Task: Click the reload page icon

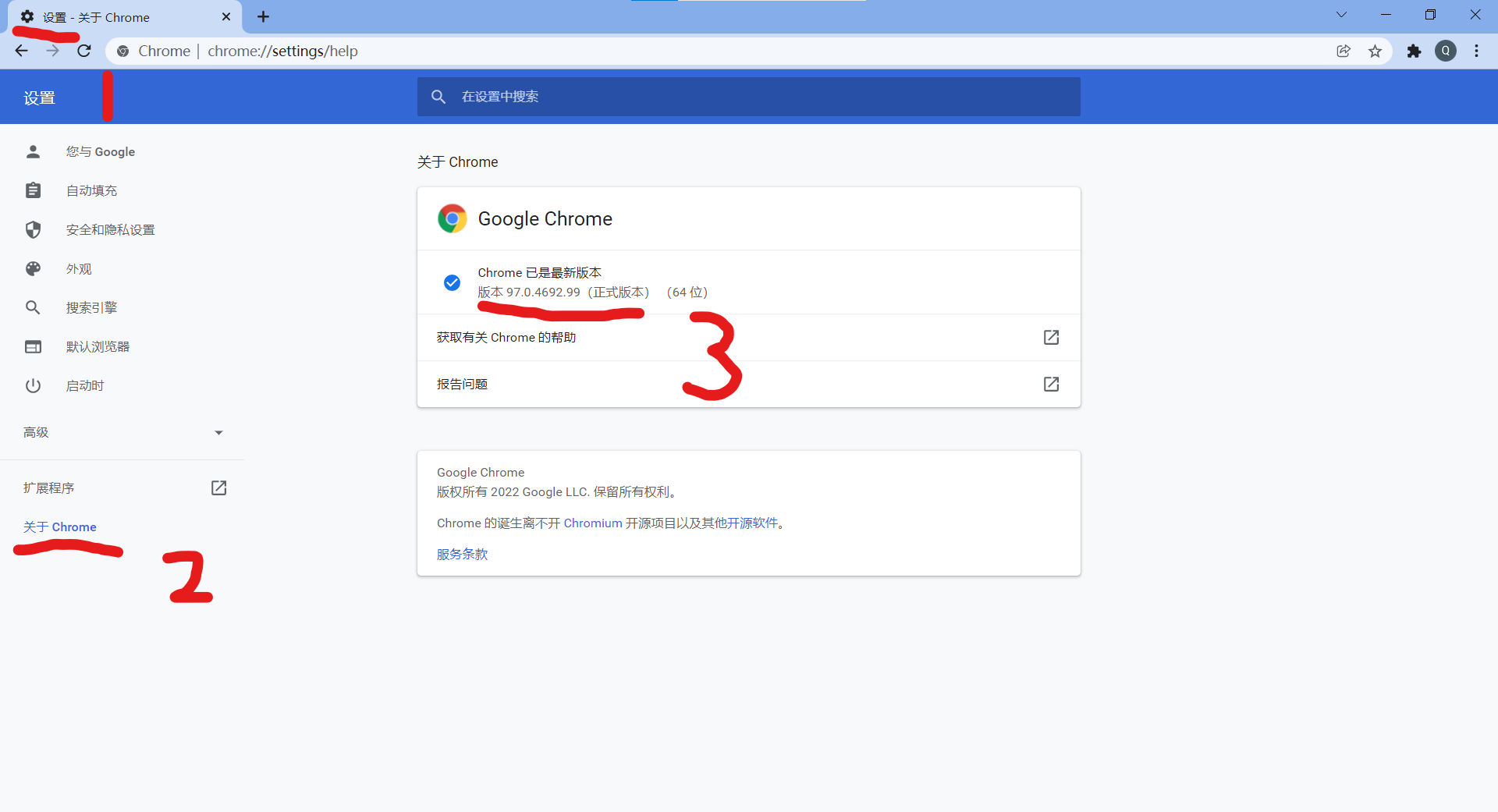Action: (84, 51)
